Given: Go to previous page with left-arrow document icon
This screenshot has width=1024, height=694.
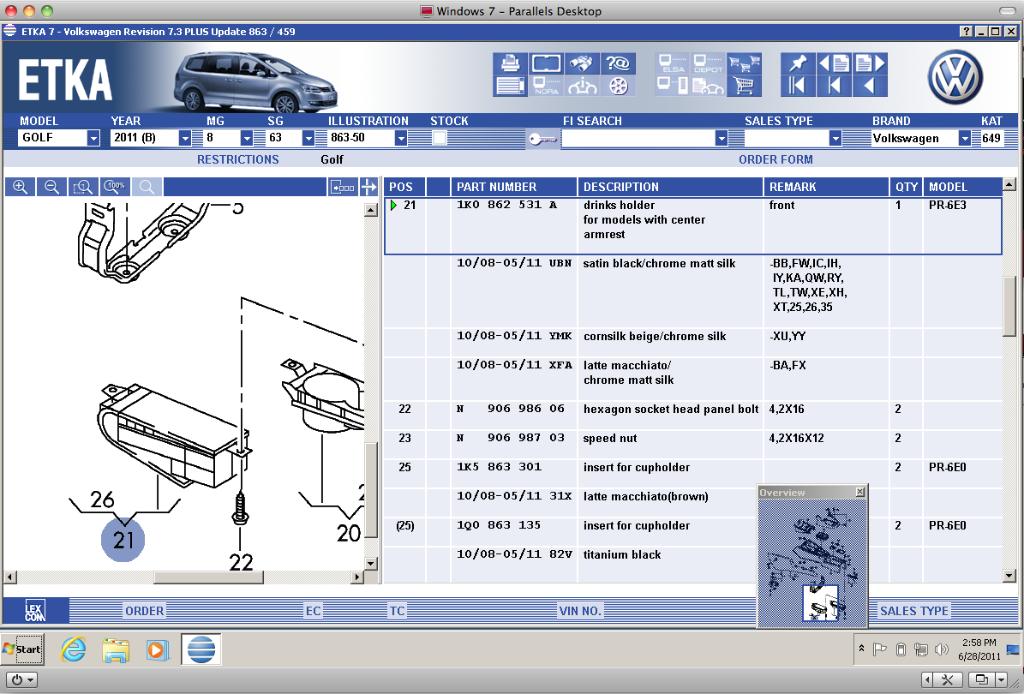Looking at the screenshot, I should (x=834, y=63).
